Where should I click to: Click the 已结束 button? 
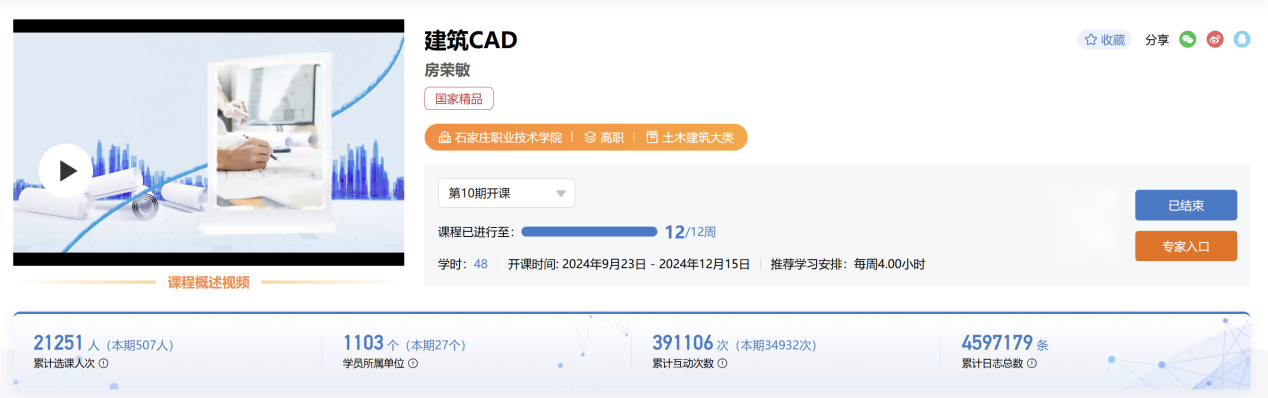click(x=1186, y=205)
